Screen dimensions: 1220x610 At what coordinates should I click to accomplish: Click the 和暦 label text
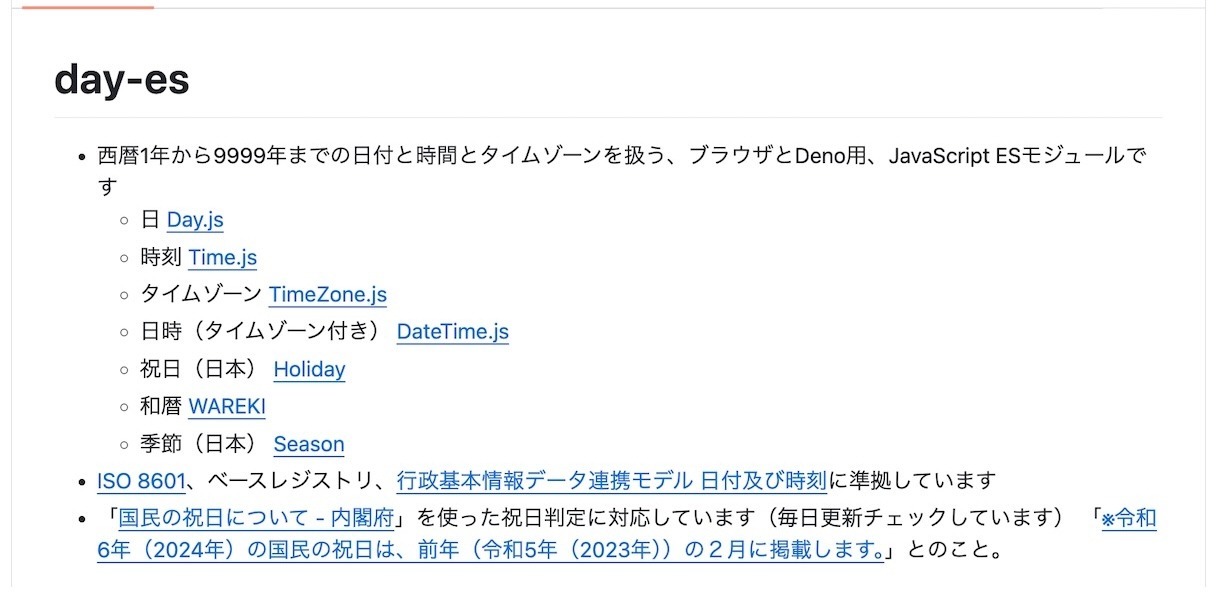(x=161, y=407)
